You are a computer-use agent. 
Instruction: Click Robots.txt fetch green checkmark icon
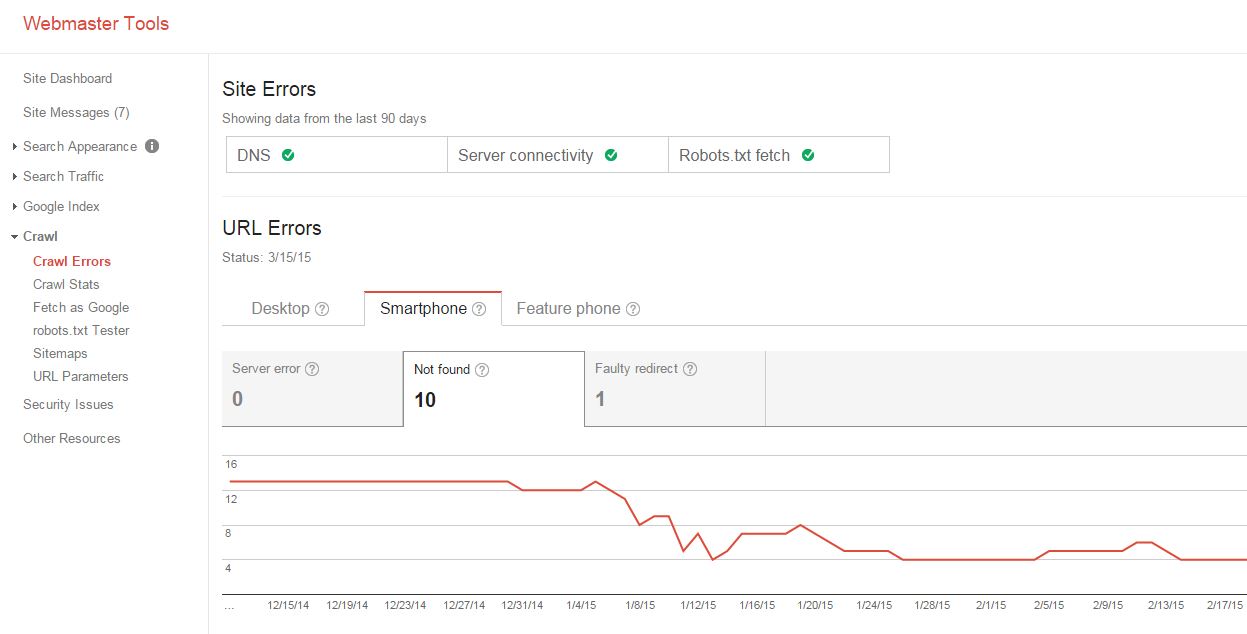(x=808, y=155)
